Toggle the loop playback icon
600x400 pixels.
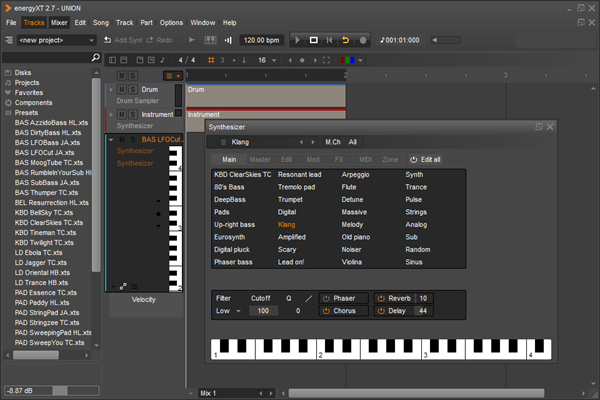(346, 40)
